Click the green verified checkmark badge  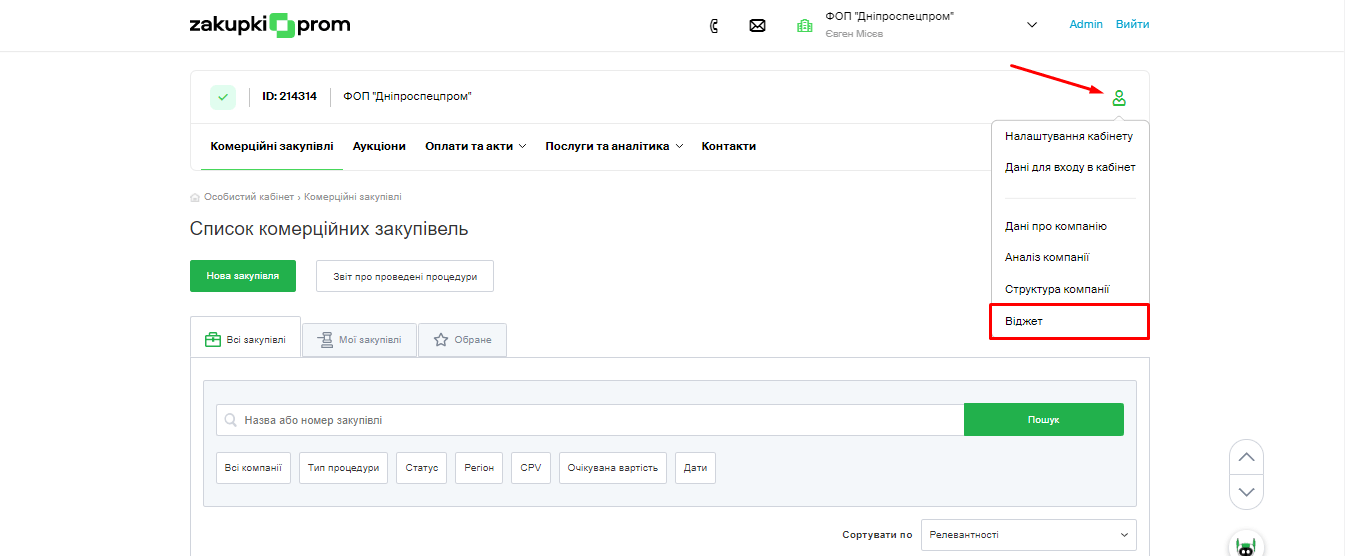(x=223, y=97)
